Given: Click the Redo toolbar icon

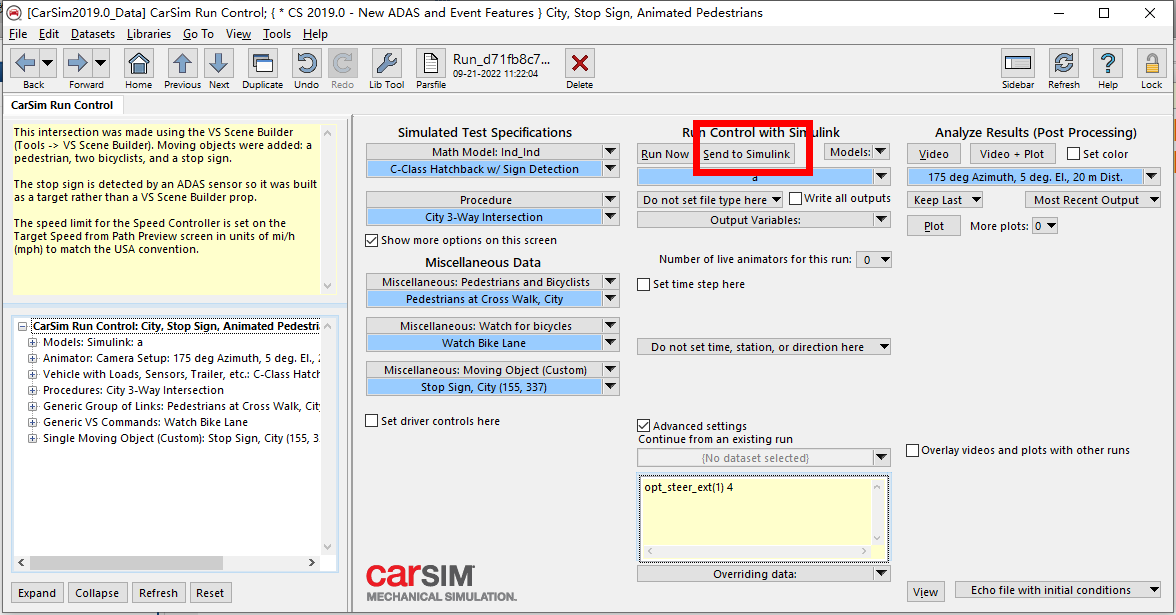Looking at the screenshot, I should click(x=343, y=63).
